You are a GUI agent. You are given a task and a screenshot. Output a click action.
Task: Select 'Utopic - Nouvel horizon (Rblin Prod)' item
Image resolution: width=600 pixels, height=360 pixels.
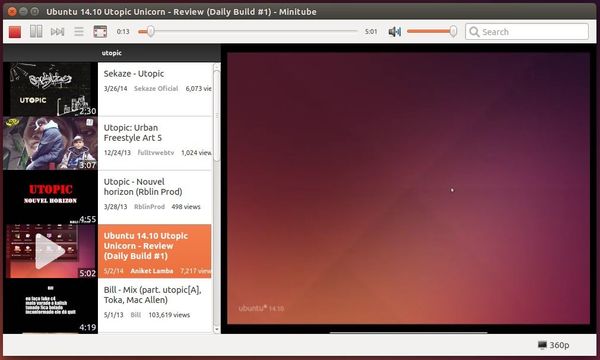(107, 197)
